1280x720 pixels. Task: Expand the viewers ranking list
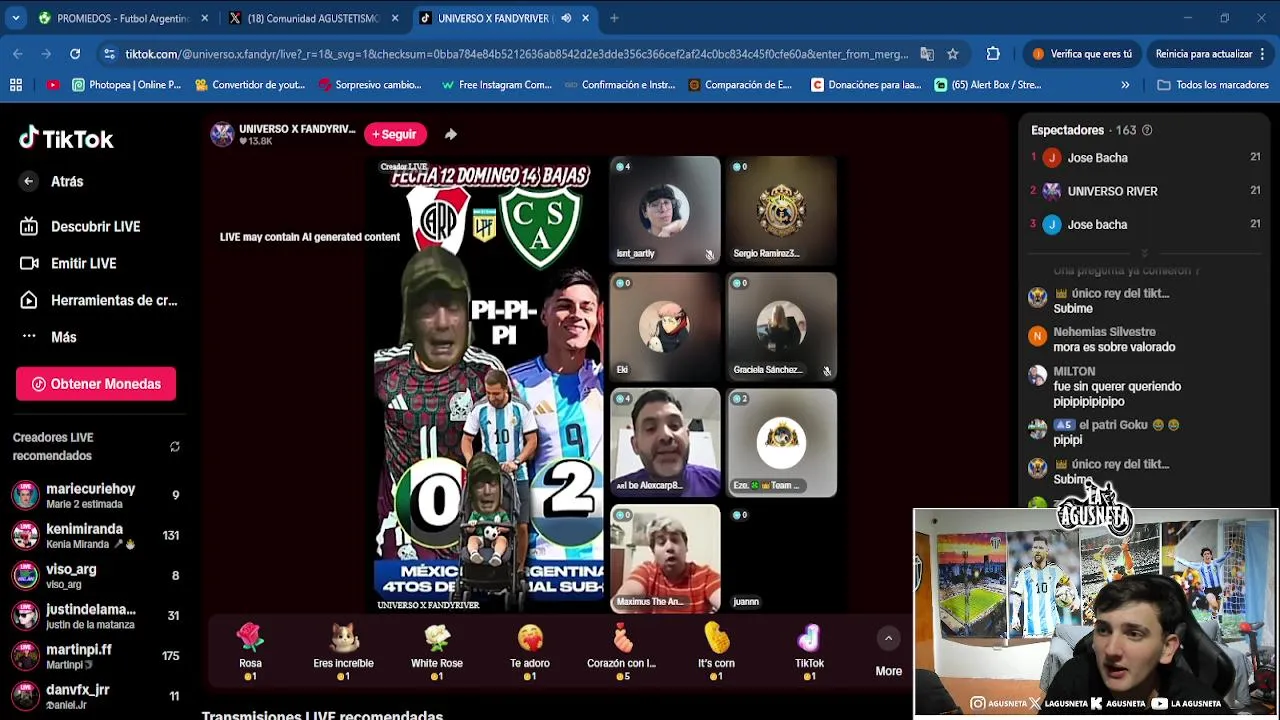click(x=1144, y=253)
